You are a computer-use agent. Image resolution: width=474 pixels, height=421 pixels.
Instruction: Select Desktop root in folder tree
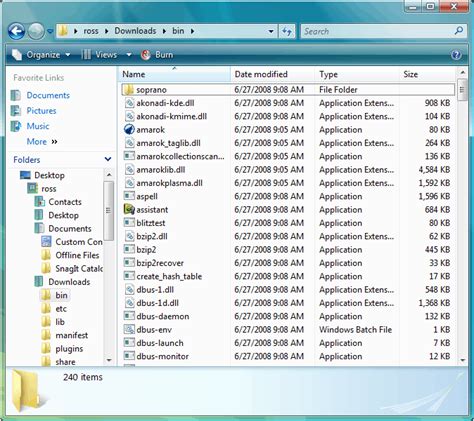click(x=49, y=175)
